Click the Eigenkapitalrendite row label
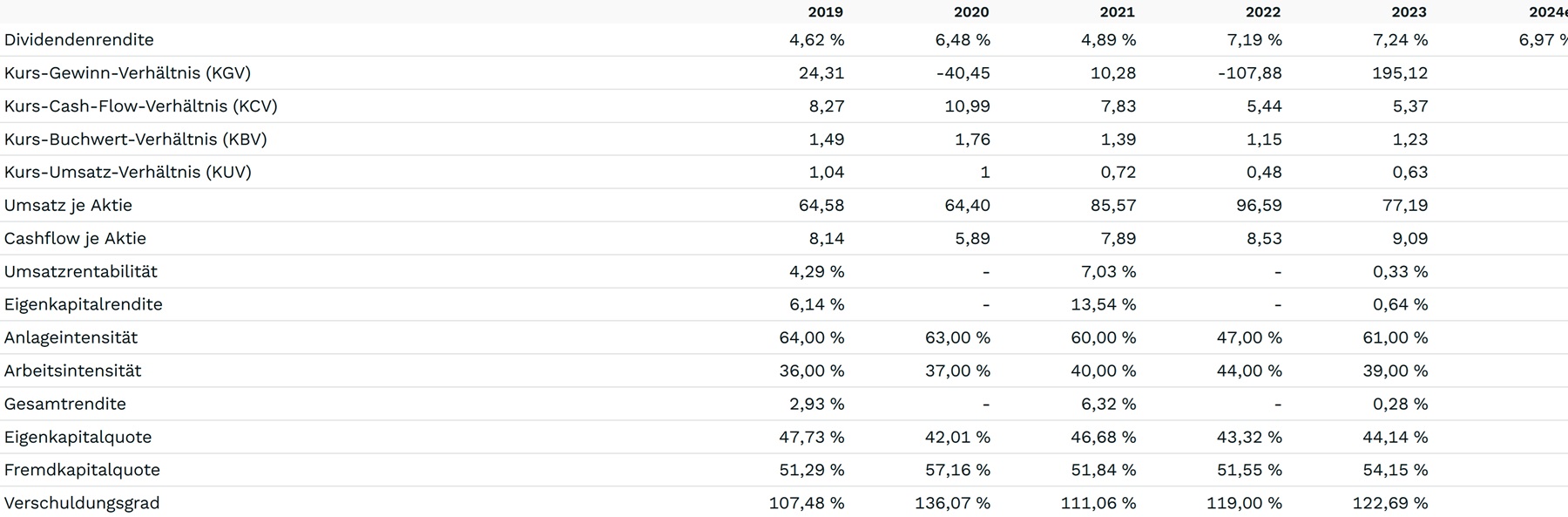The width and height of the screenshot is (1568, 517). tap(84, 305)
